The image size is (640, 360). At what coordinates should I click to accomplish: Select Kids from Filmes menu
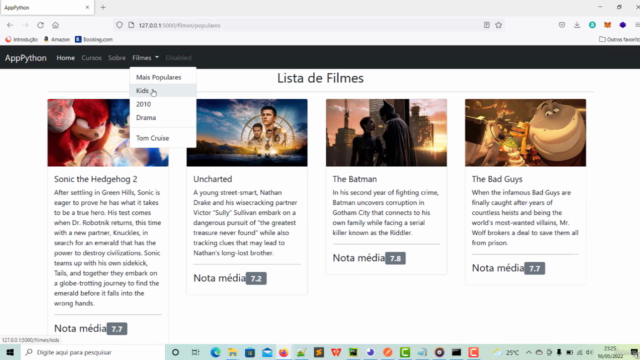pyautogui.click(x=163, y=91)
